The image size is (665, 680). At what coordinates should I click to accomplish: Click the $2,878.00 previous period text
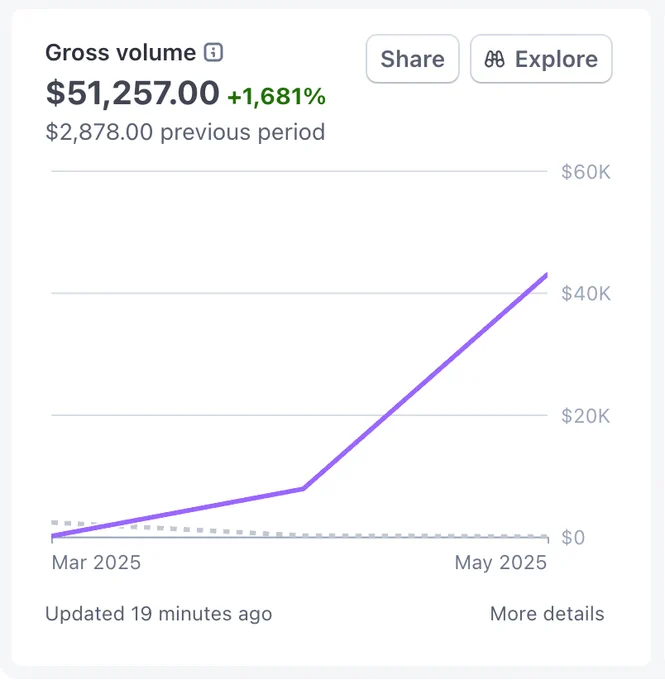pyautogui.click(x=185, y=132)
